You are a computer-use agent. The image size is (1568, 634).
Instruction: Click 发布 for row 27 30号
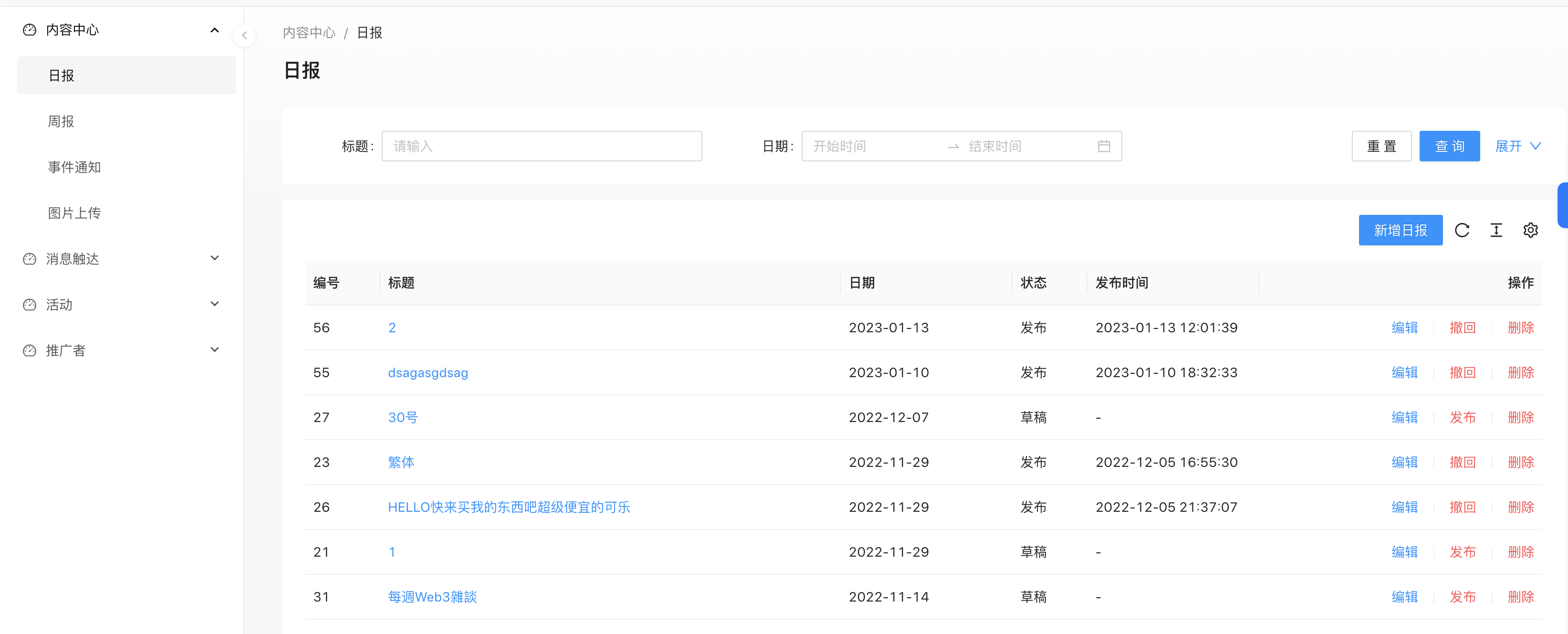[x=1462, y=417]
